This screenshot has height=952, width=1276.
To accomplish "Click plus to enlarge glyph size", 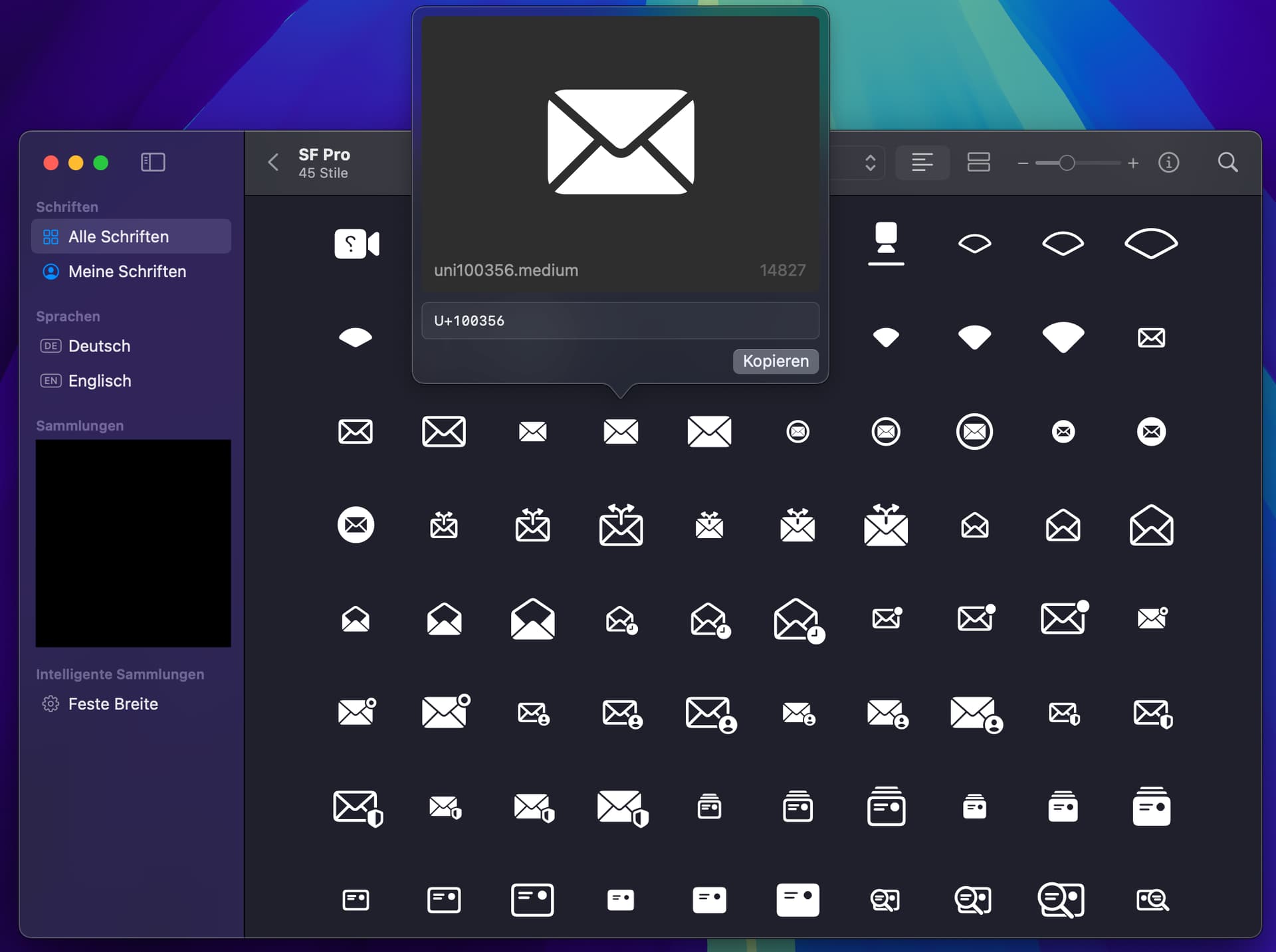I will (1133, 163).
